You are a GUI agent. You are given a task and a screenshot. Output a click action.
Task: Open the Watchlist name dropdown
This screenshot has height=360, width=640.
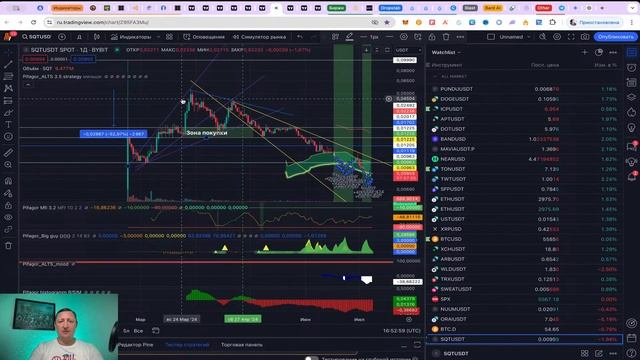pos(446,52)
